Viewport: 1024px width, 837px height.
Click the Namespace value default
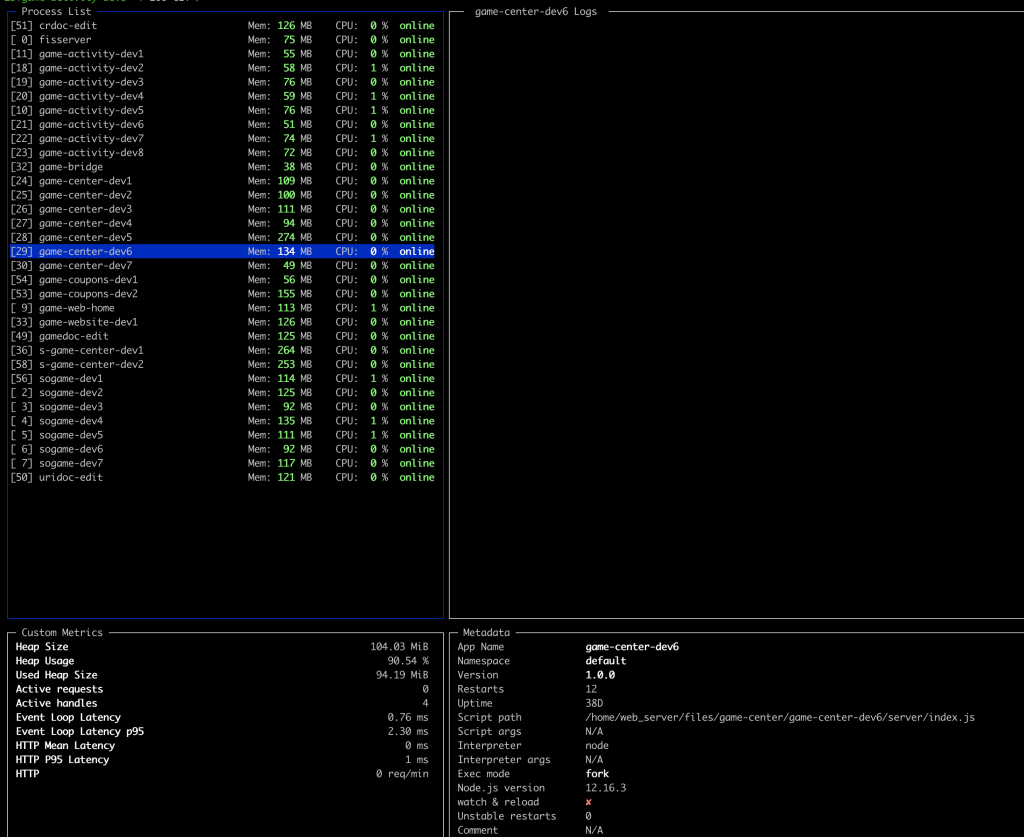point(605,661)
